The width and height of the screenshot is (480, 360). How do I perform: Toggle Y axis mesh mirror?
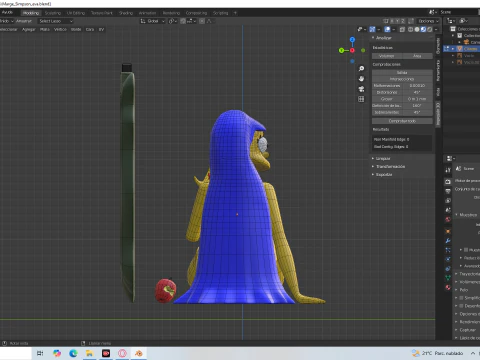coord(397,21)
